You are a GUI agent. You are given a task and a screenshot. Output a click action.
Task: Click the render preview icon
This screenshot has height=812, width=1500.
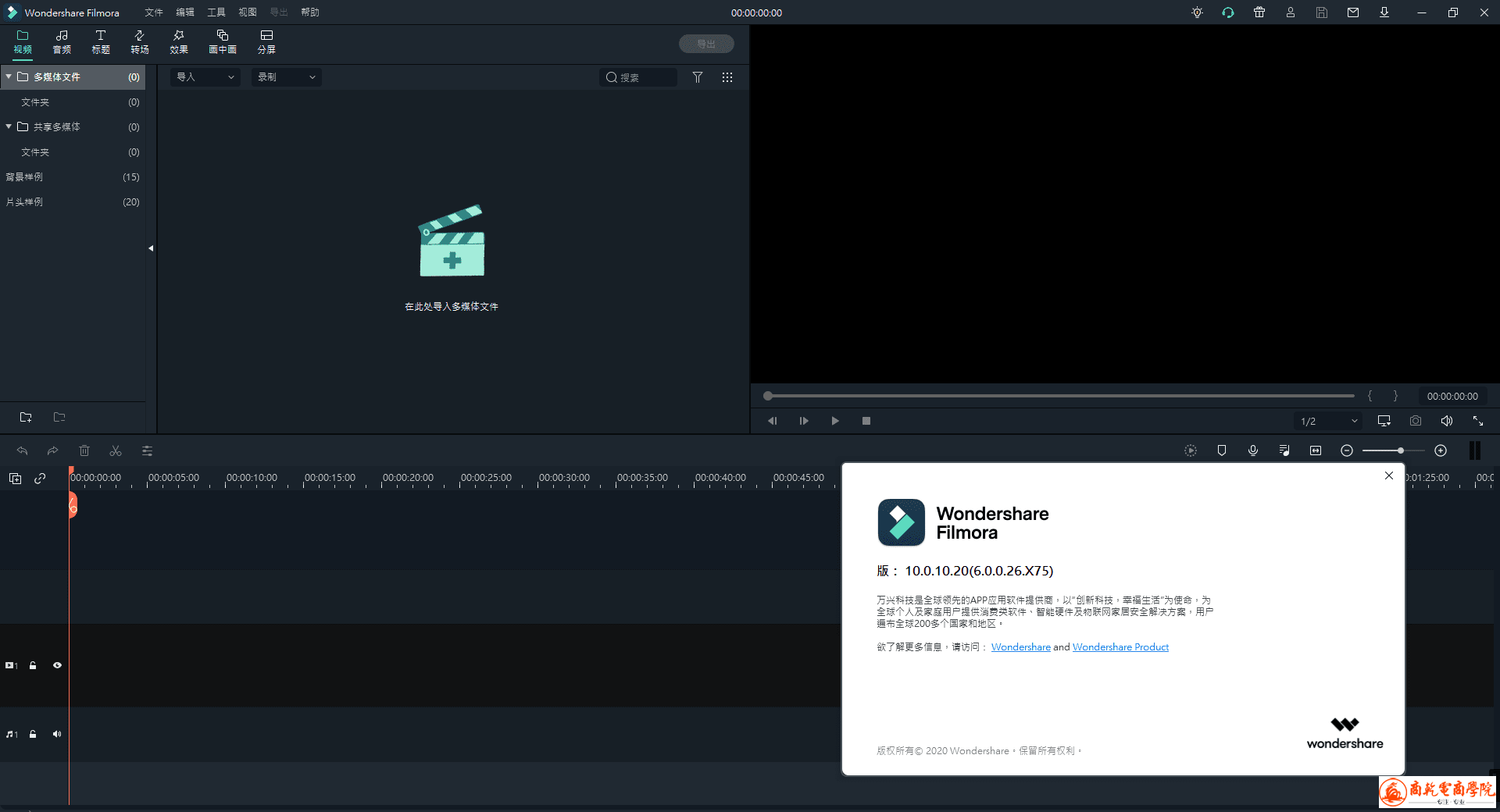[x=1191, y=451]
